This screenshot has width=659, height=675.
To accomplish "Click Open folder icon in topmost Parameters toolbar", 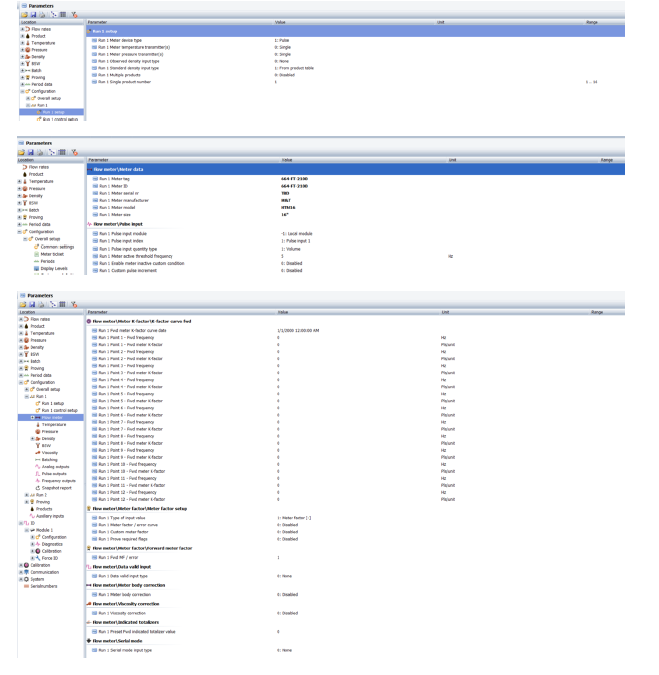I will (24, 15).
